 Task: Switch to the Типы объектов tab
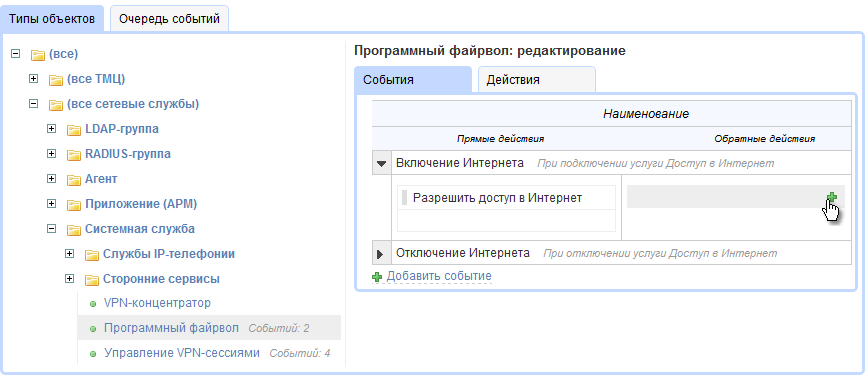click(x=52, y=19)
